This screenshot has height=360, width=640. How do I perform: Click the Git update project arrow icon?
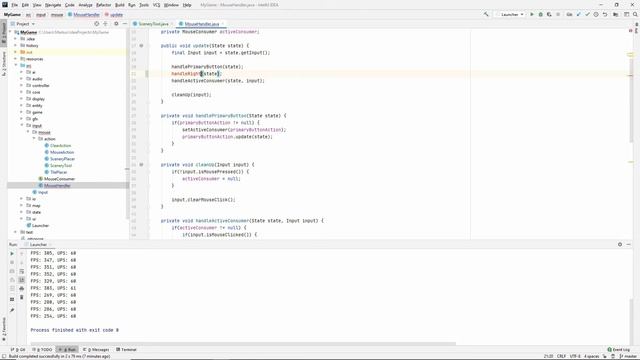(x=578, y=14)
